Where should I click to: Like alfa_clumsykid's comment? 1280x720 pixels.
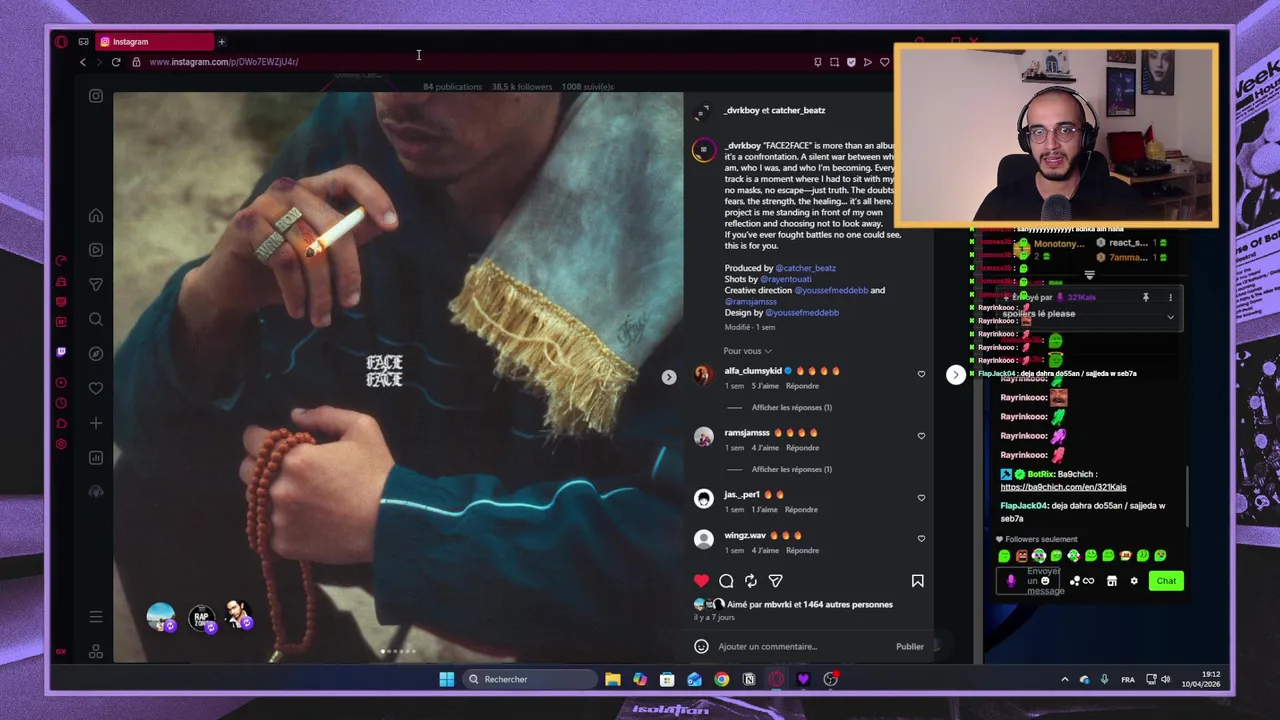[x=921, y=374]
